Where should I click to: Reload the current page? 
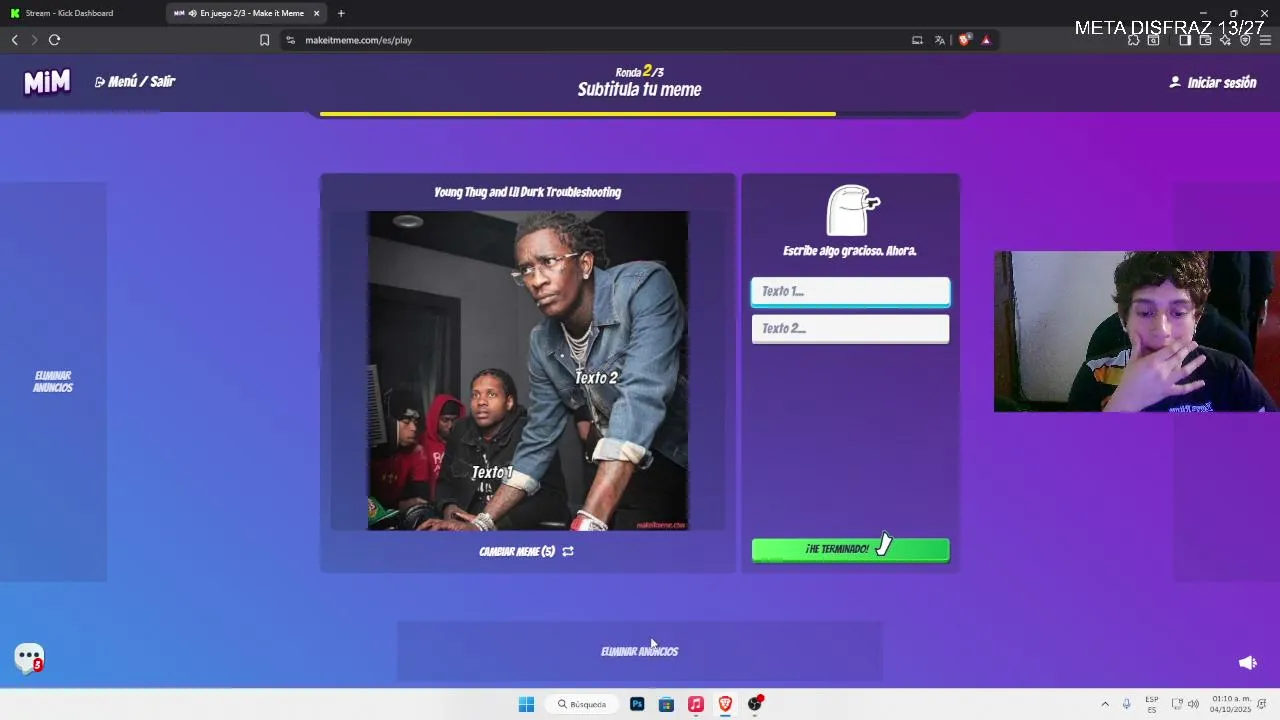[54, 40]
